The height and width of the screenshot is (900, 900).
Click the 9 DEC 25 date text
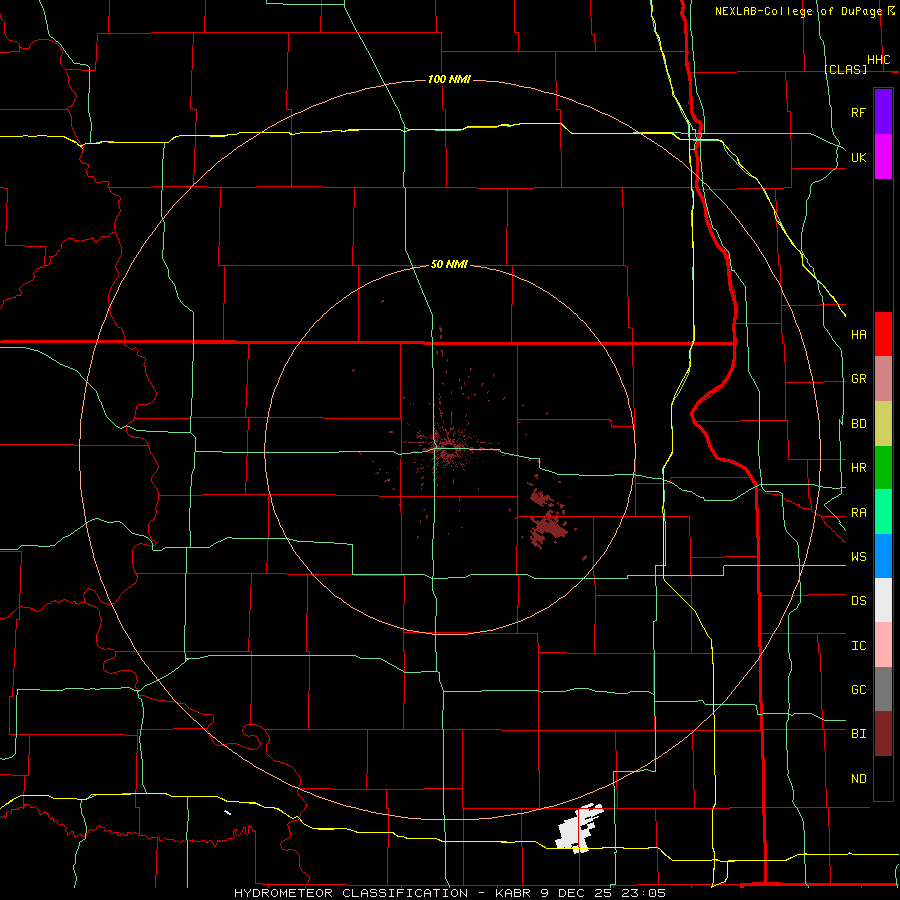(577, 893)
